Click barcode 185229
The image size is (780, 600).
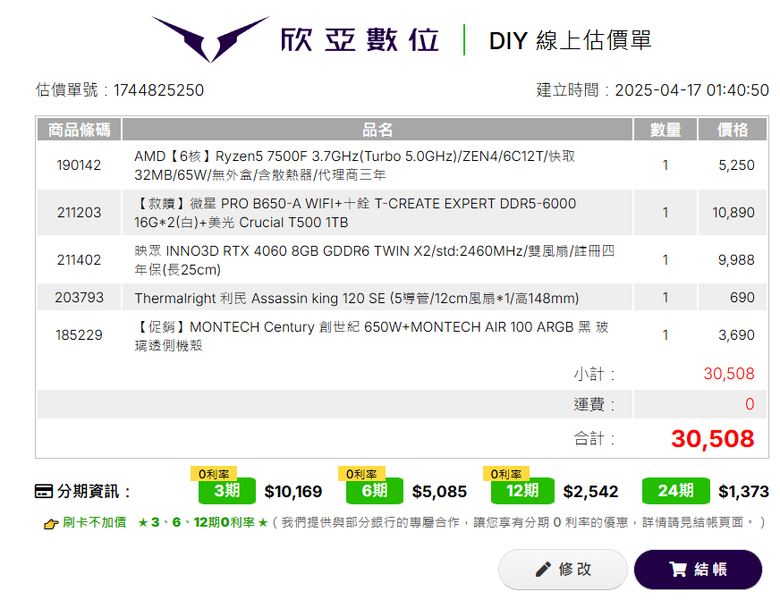tap(79, 335)
